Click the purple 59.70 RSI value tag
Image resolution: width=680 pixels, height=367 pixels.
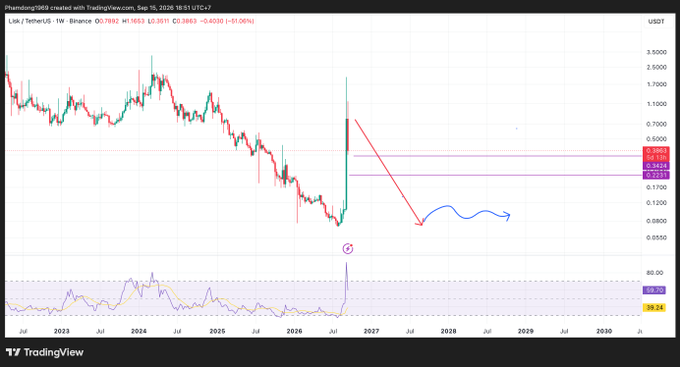(654, 290)
